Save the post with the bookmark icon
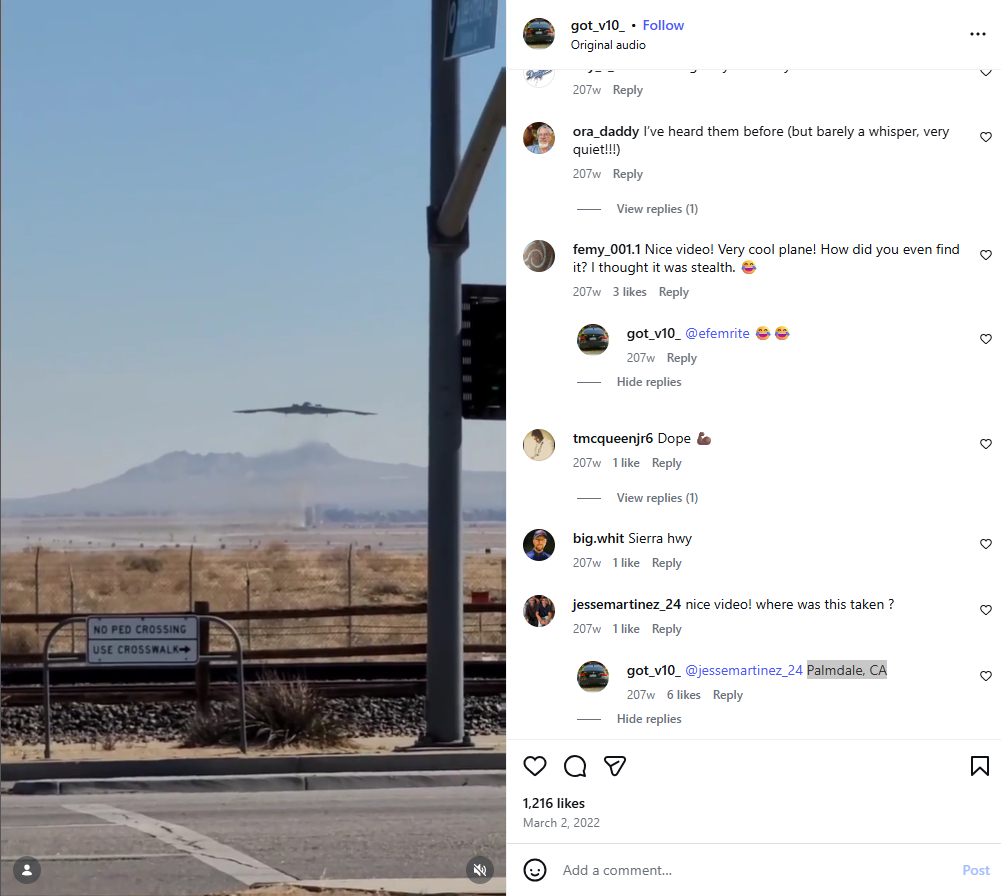This screenshot has height=896, width=1001. point(980,766)
